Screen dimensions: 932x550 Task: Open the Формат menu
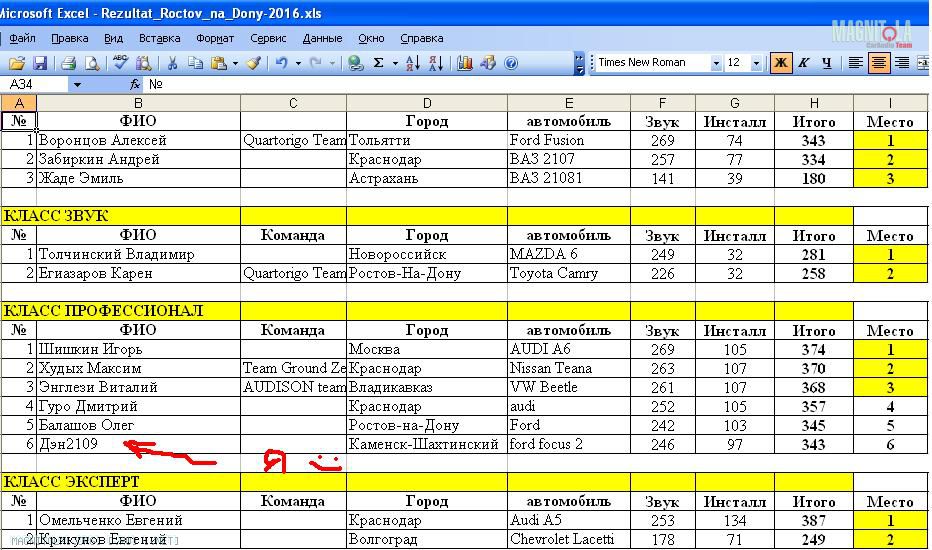pos(215,38)
